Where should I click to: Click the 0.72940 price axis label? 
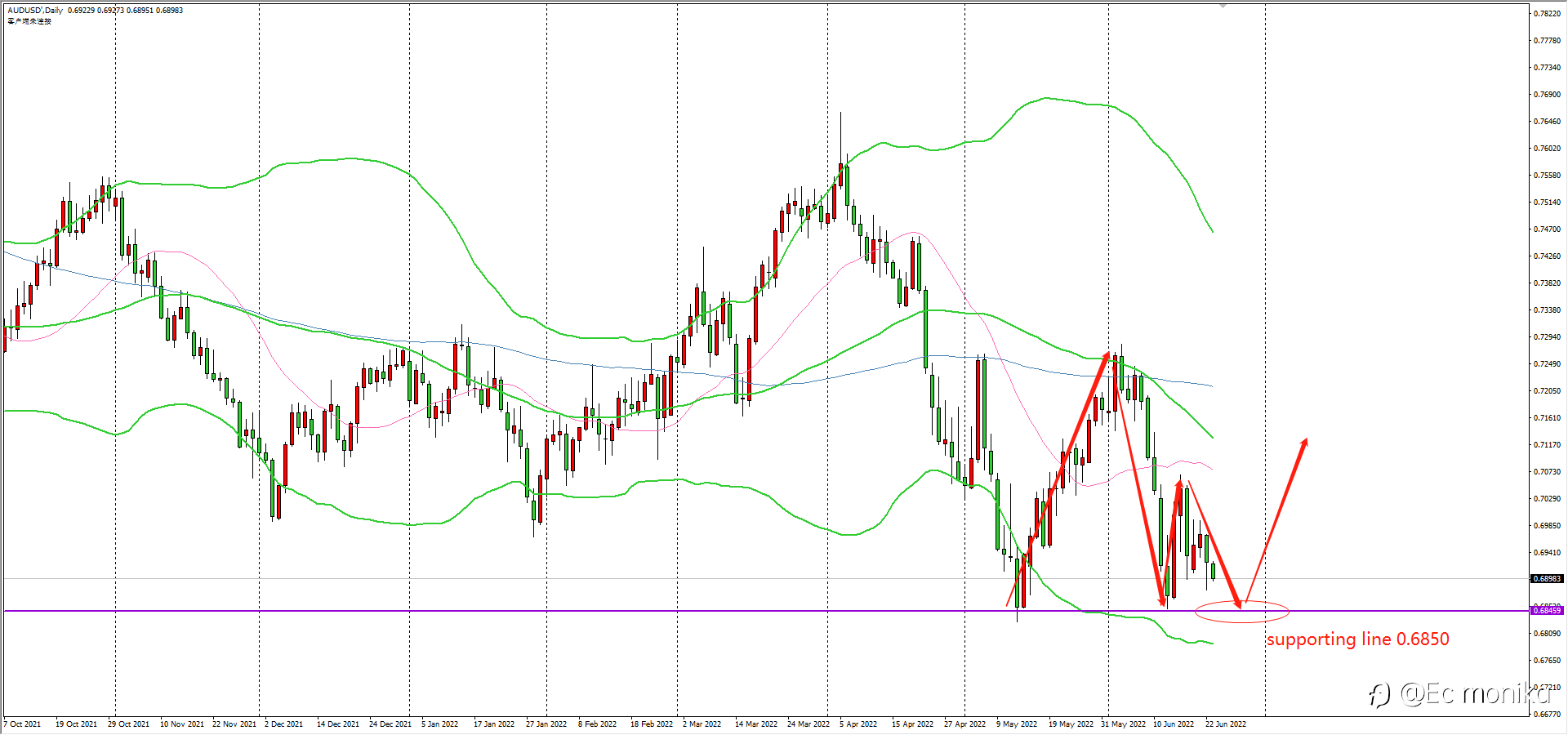point(1547,337)
